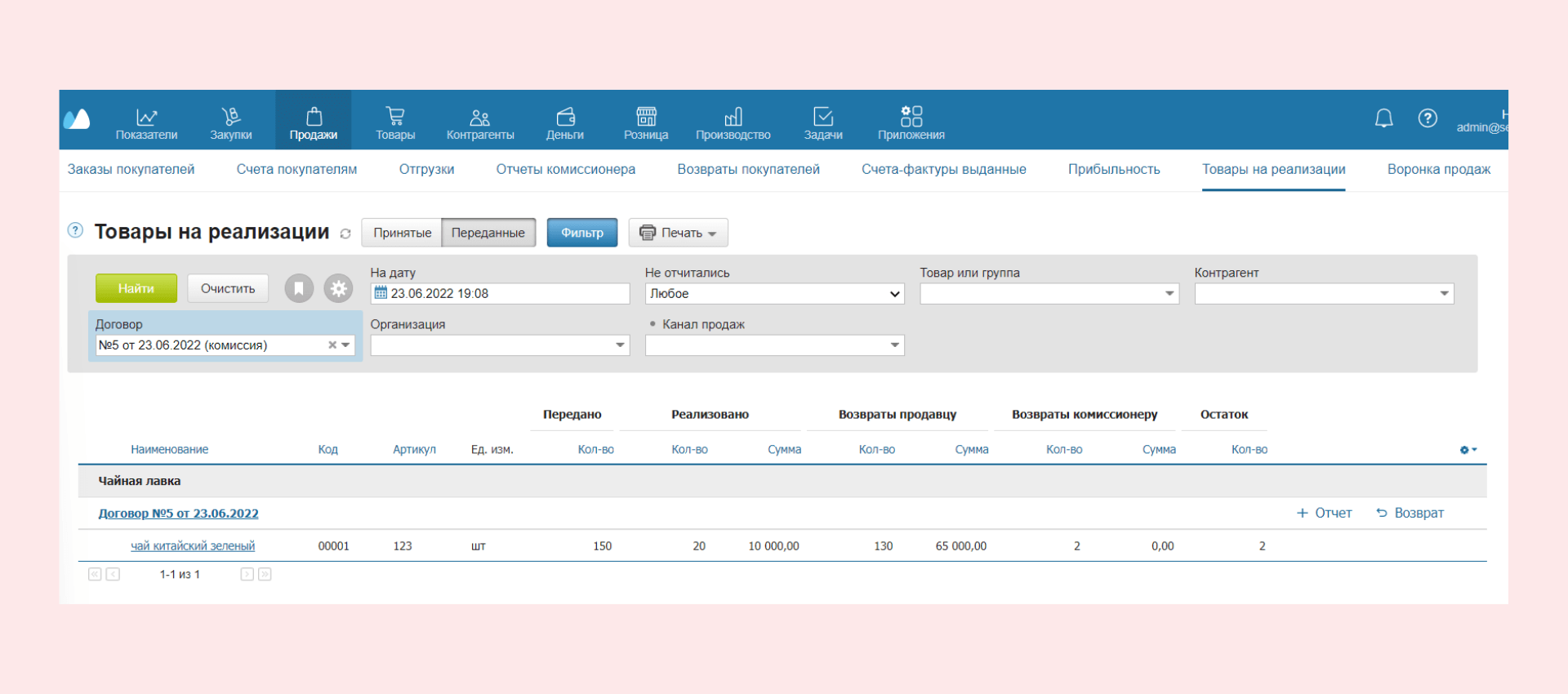Open the Возвраты покупателей tab
This screenshot has width=1568, height=694.
click(748, 169)
